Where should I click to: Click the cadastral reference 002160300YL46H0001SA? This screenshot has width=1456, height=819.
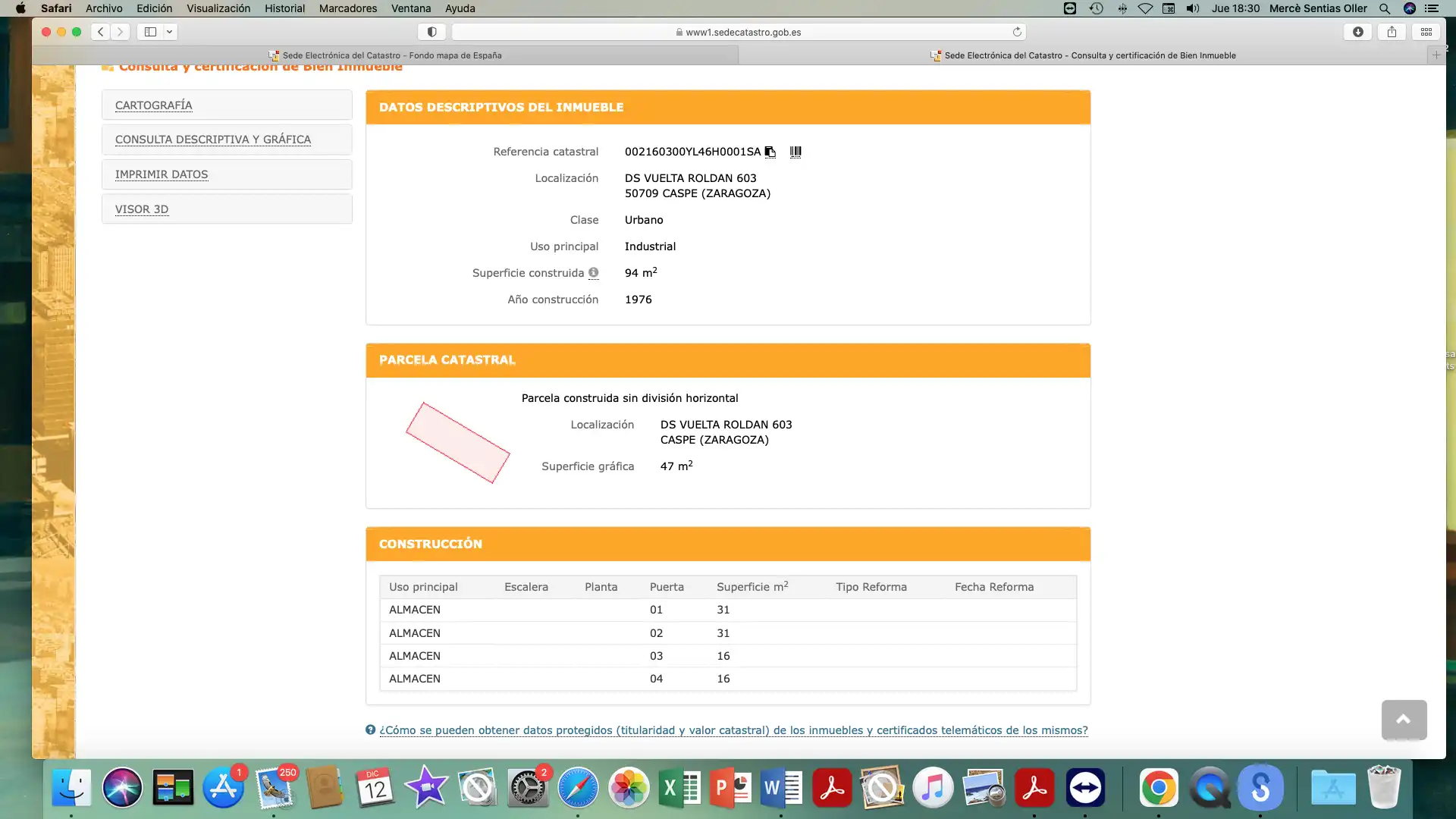click(x=692, y=152)
